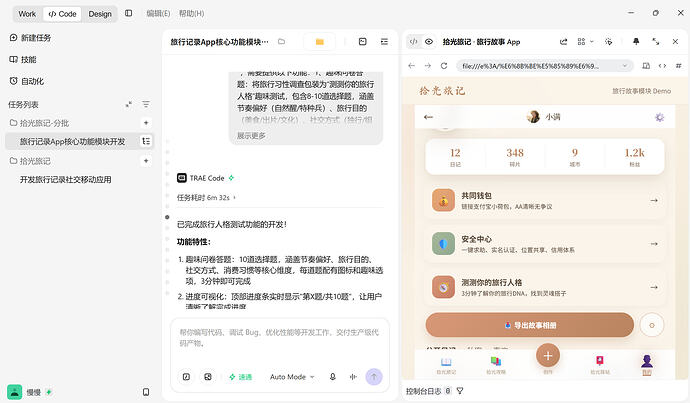Click the orange plus button in app navigation

coord(547,355)
